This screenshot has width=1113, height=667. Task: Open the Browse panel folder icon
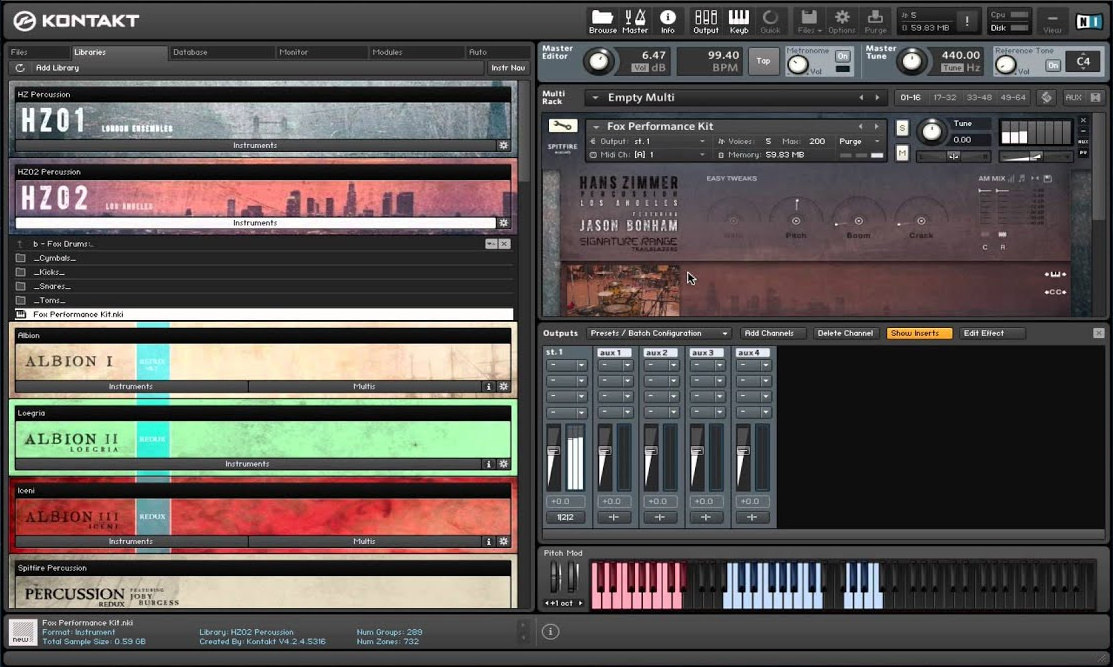602,21
